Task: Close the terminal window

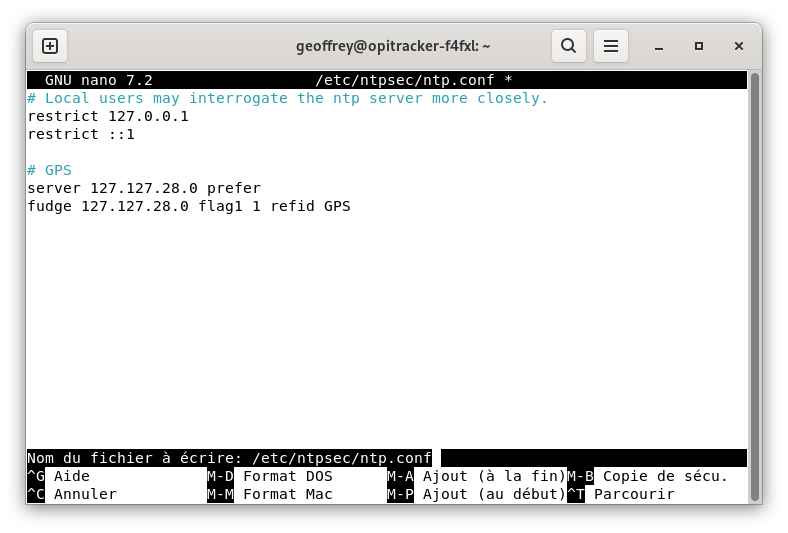Action: (x=738, y=46)
